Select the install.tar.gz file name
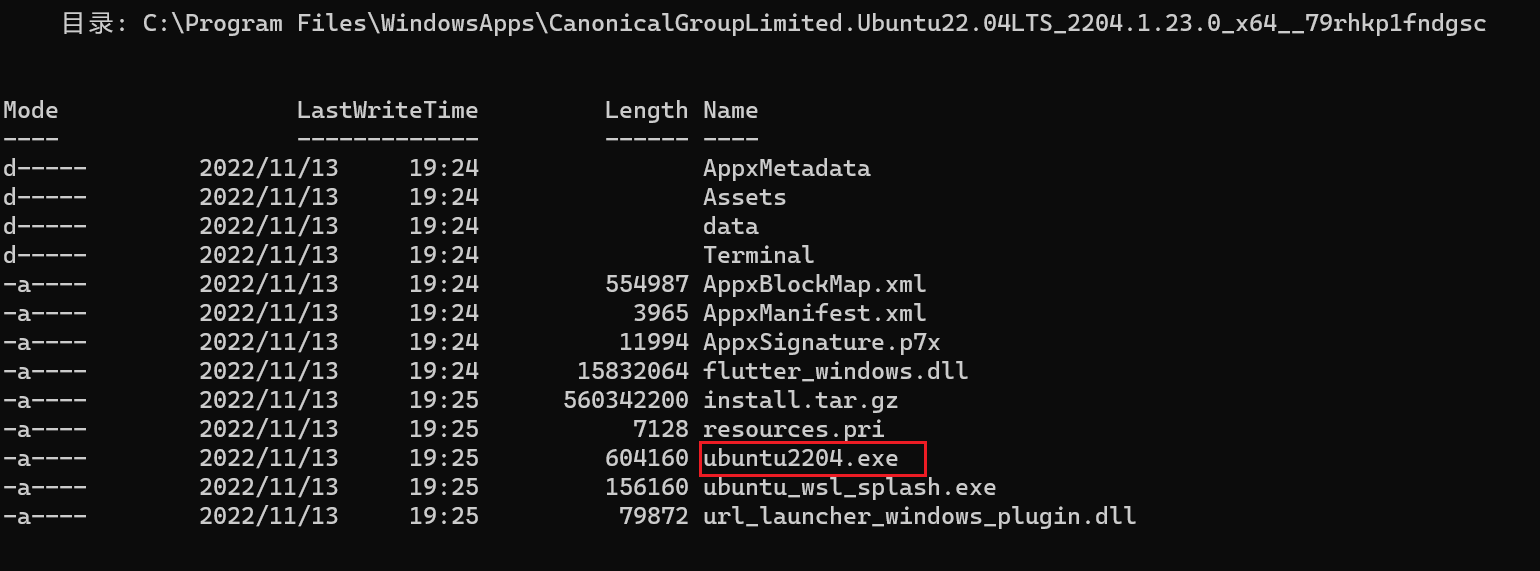Viewport: 1540px width, 571px height. pyautogui.click(x=800, y=400)
